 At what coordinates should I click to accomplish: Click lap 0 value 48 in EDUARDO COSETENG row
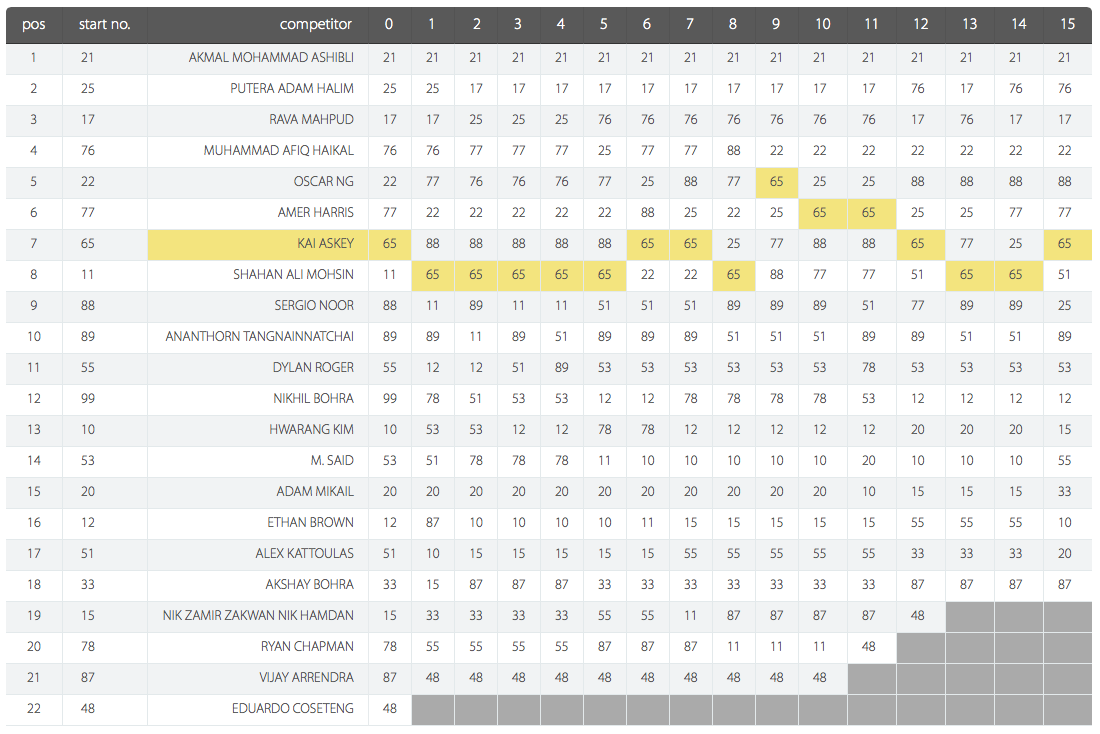(389, 708)
